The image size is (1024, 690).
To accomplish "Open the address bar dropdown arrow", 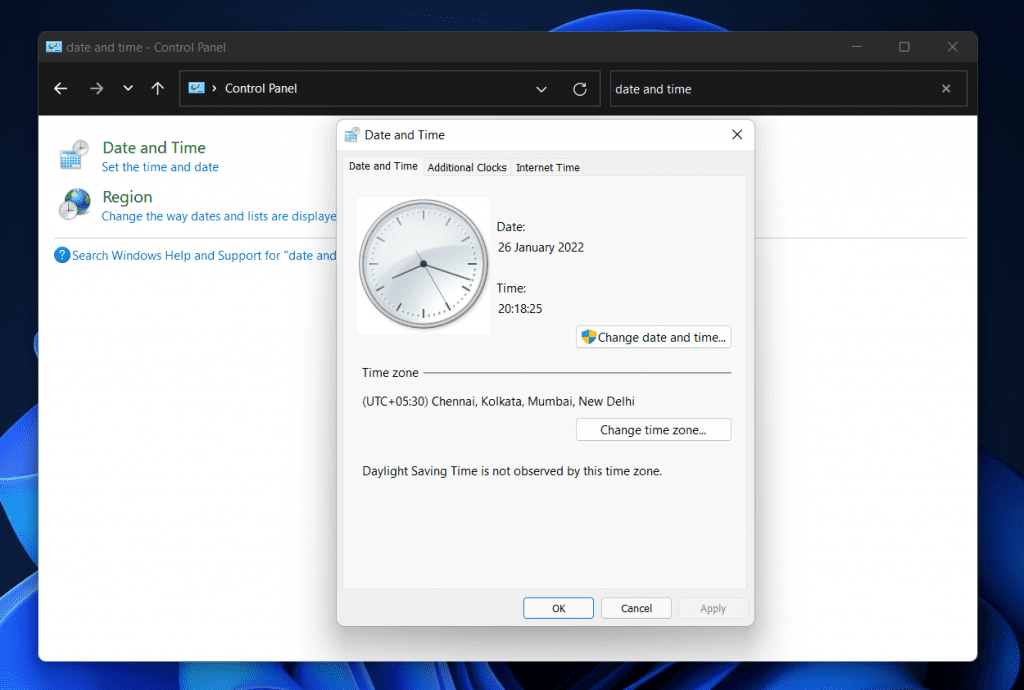I will tap(541, 88).
